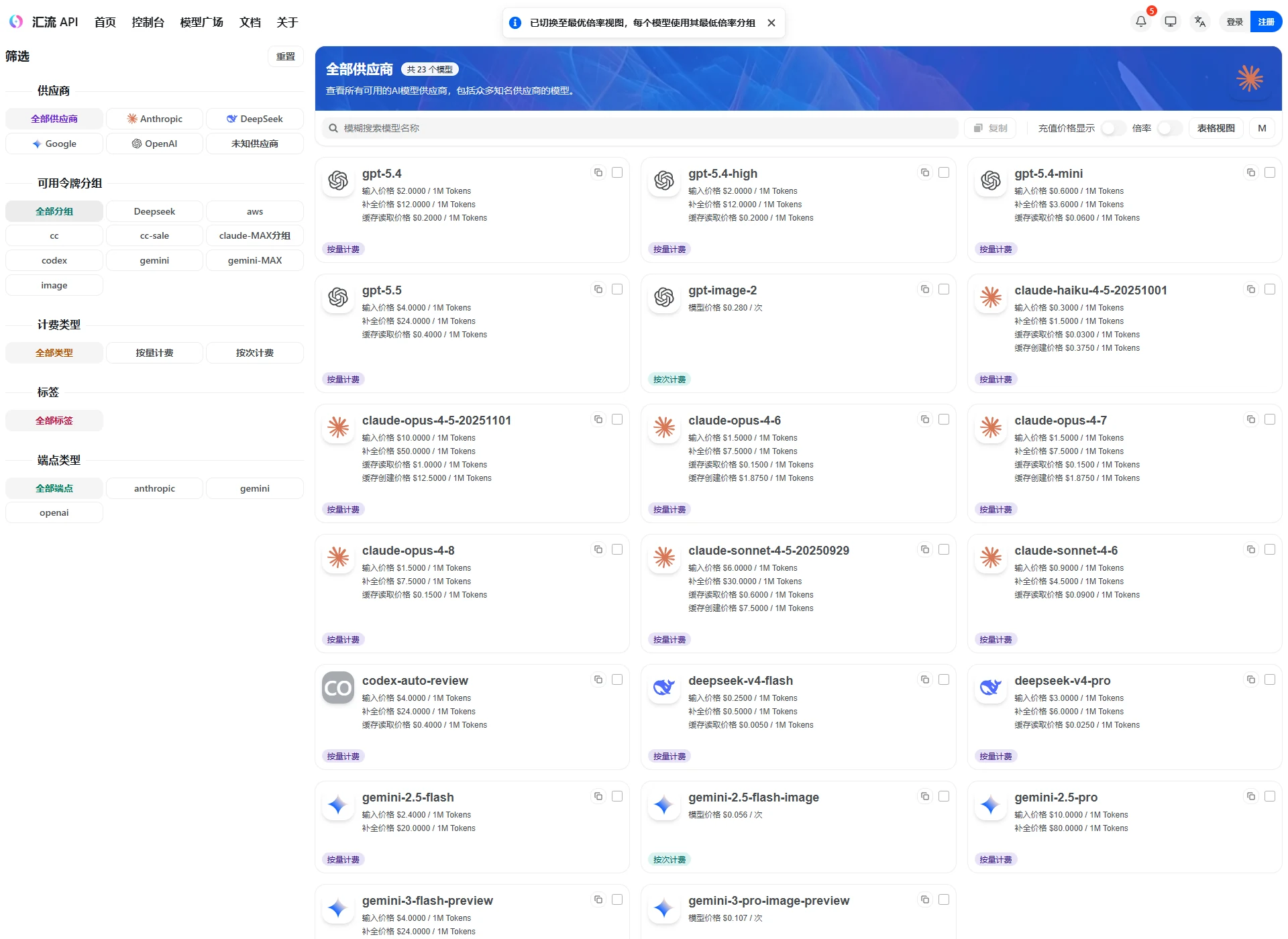1288x939 pixels.
Task: Select the gpt-5.4-high checkbox
Action: coord(944,173)
